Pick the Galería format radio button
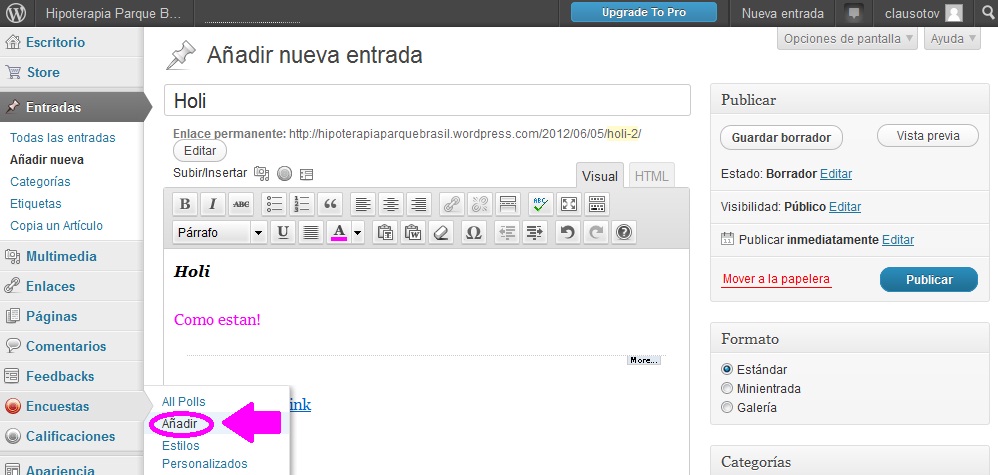Screen dimensions: 998x475 click(727, 408)
